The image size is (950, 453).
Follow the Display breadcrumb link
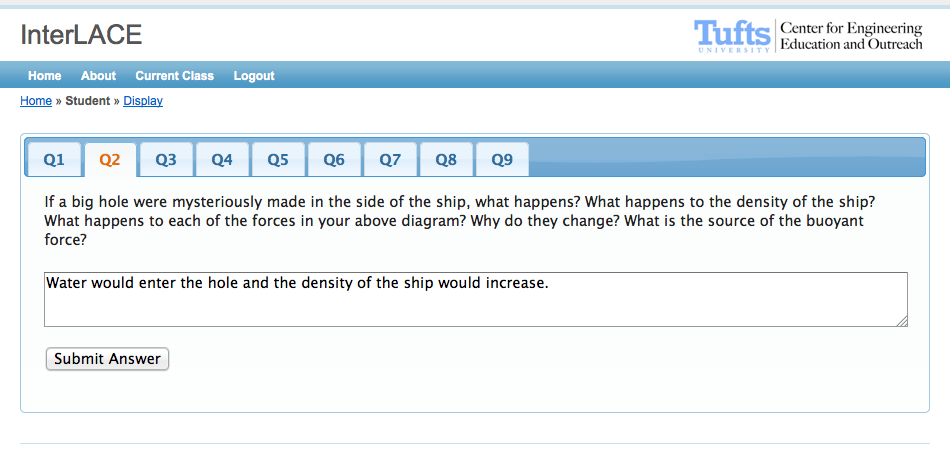click(143, 101)
